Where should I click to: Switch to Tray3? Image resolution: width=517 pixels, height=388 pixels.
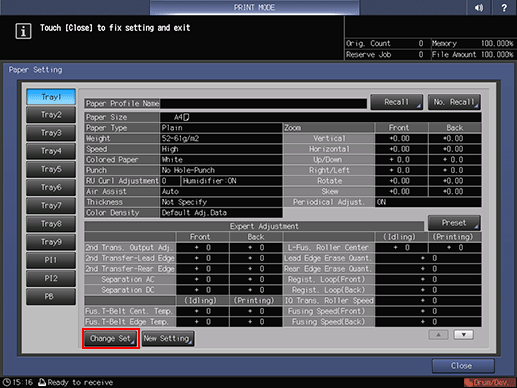click(x=51, y=133)
